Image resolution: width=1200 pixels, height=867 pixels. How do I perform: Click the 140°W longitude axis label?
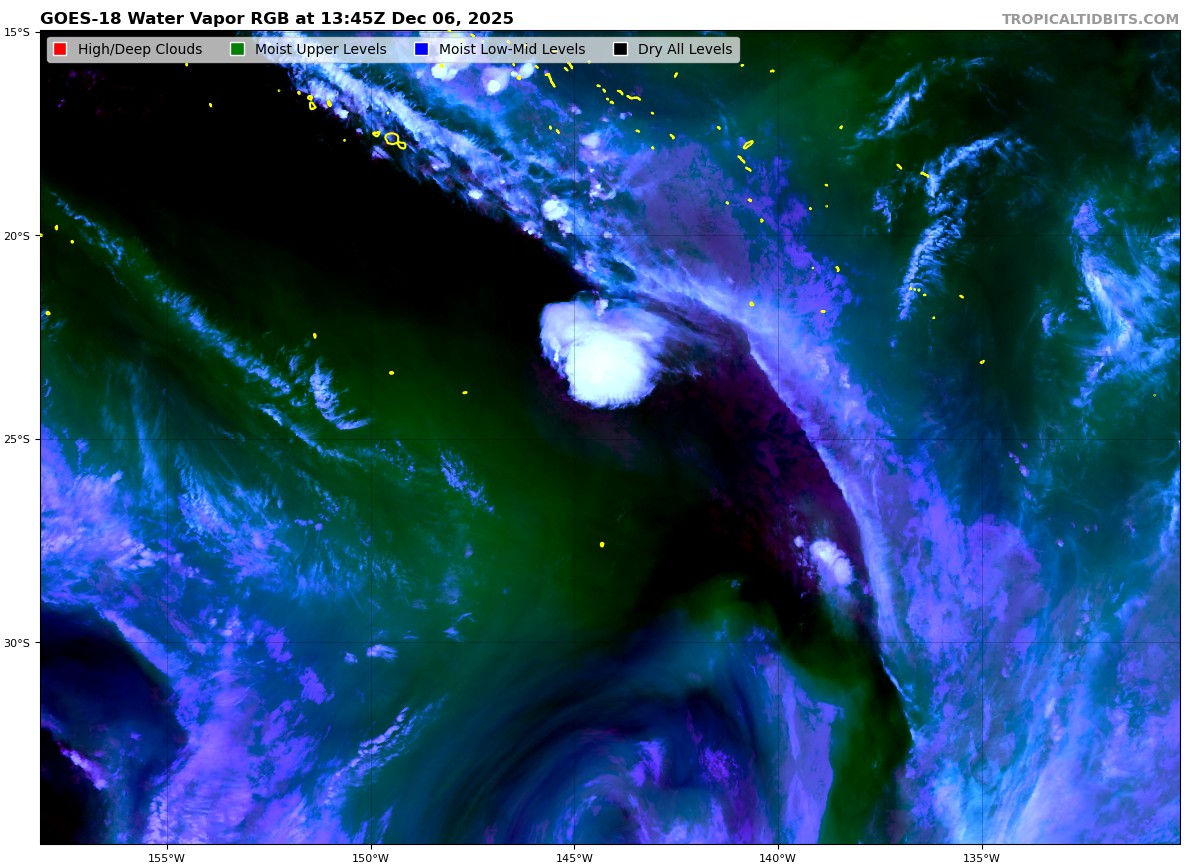777,857
